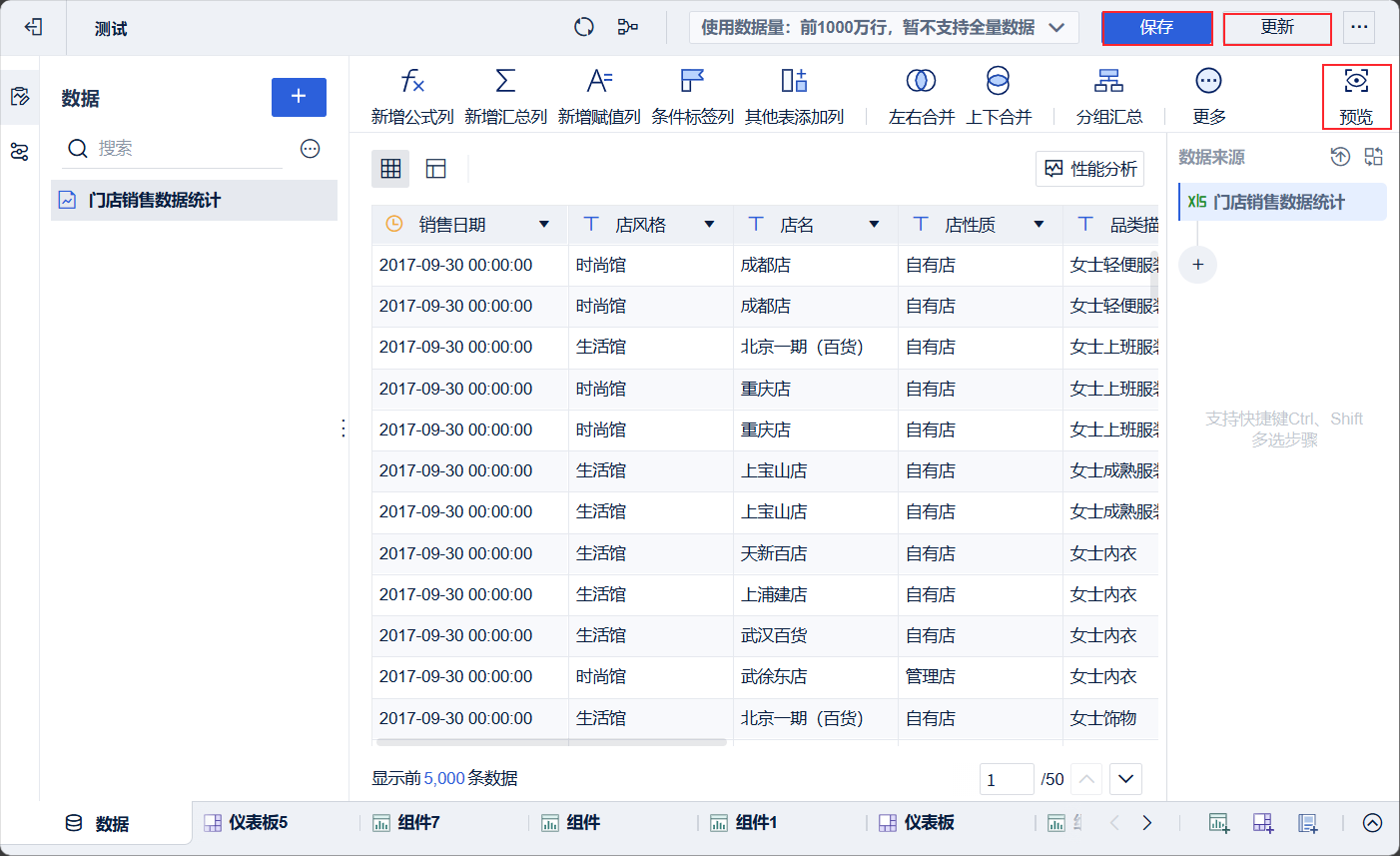The height and width of the screenshot is (856, 1400).
Task: Expand the 销售日期 column filter arrow
Action: (544, 225)
